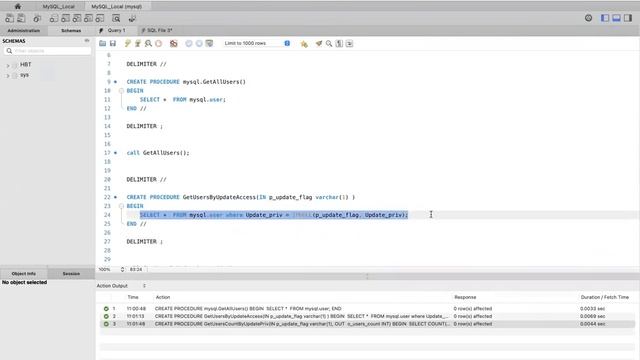Expand the HBT schema
This screenshot has width=640, height=360.
[x=8, y=65]
